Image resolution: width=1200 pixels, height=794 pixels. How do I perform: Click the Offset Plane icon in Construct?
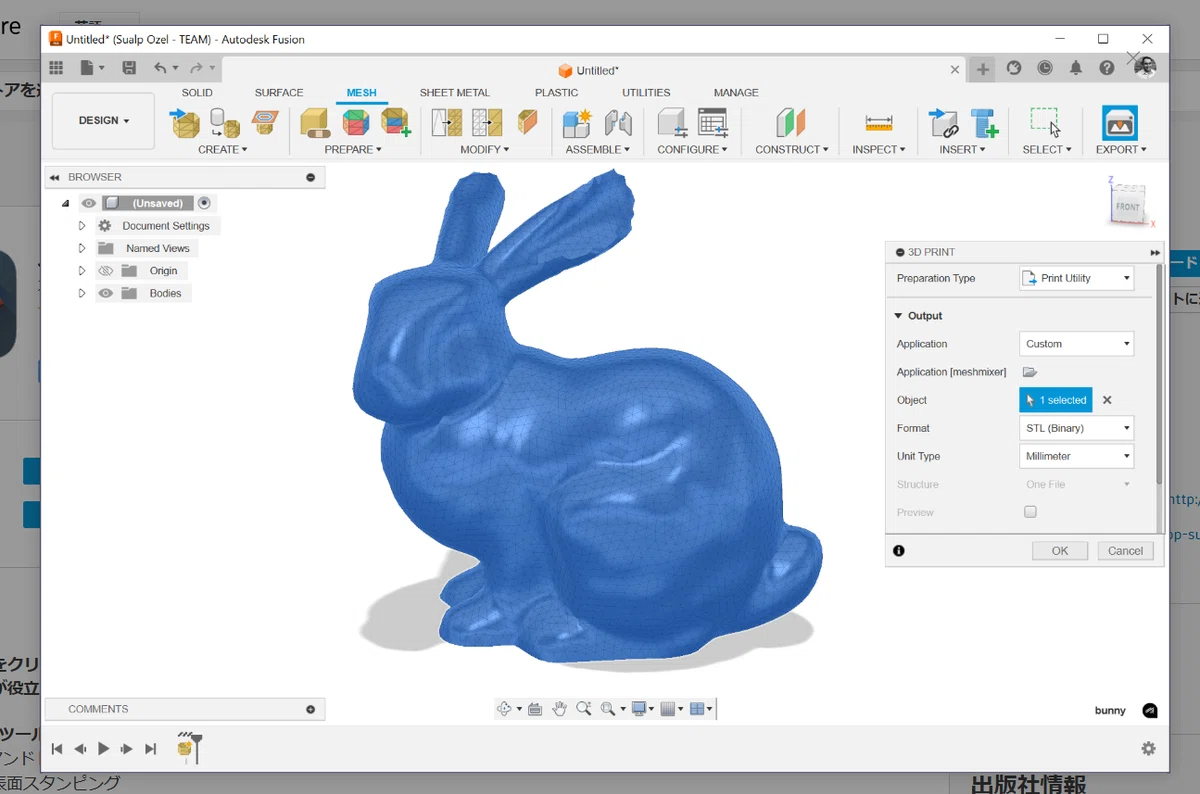(791, 123)
